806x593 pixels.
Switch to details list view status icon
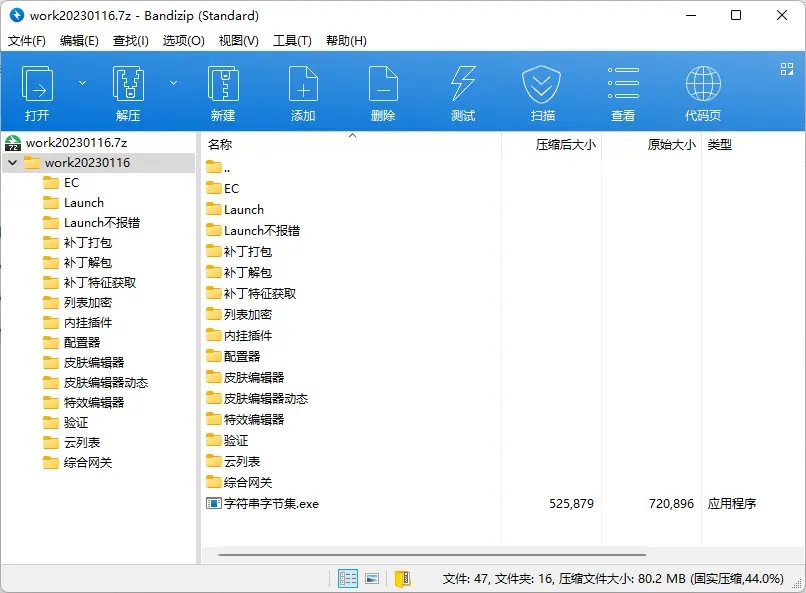[348, 579]
